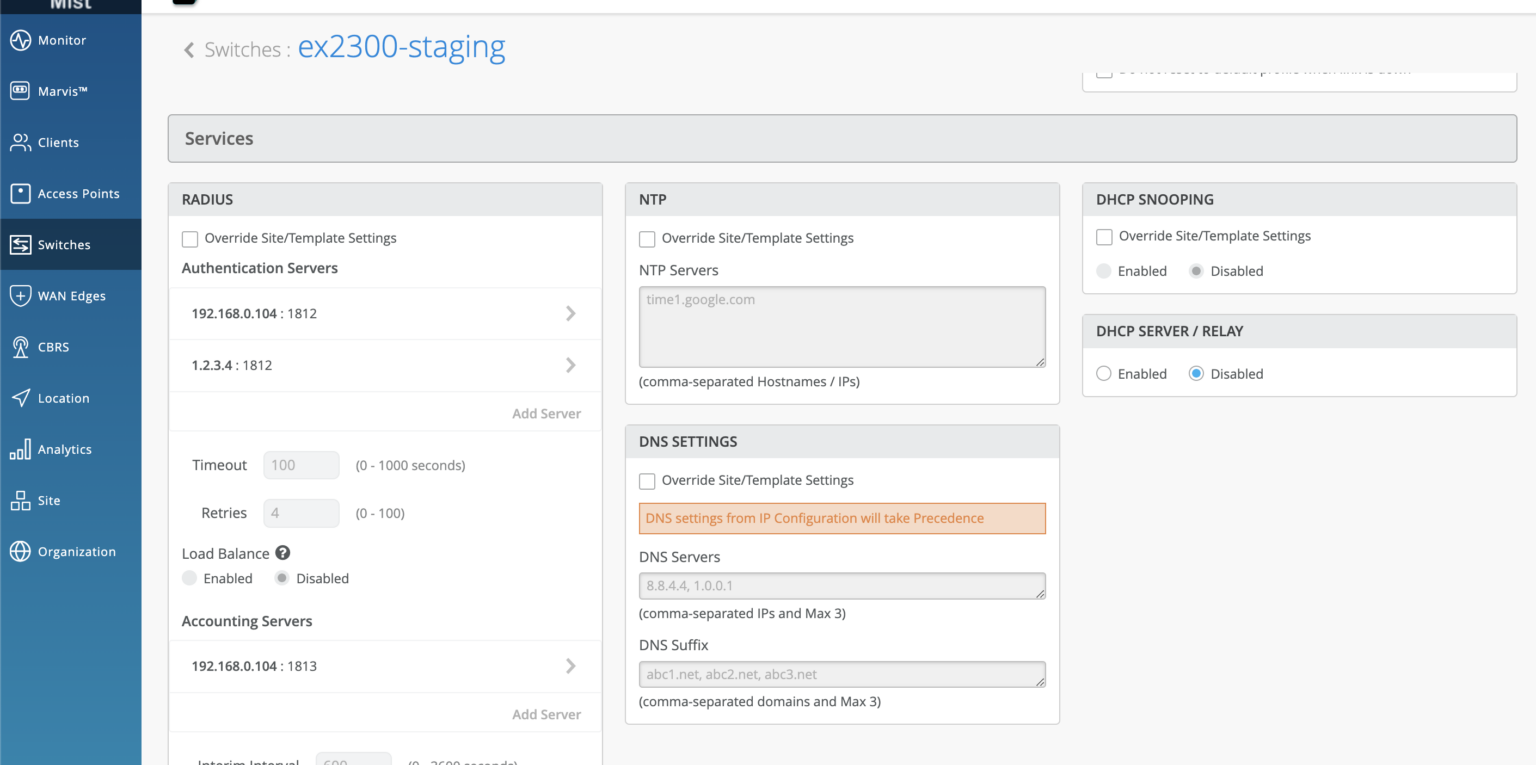Screen dimensions: 1536x765
Task: Add an accounting server
Action: (547, 714)
